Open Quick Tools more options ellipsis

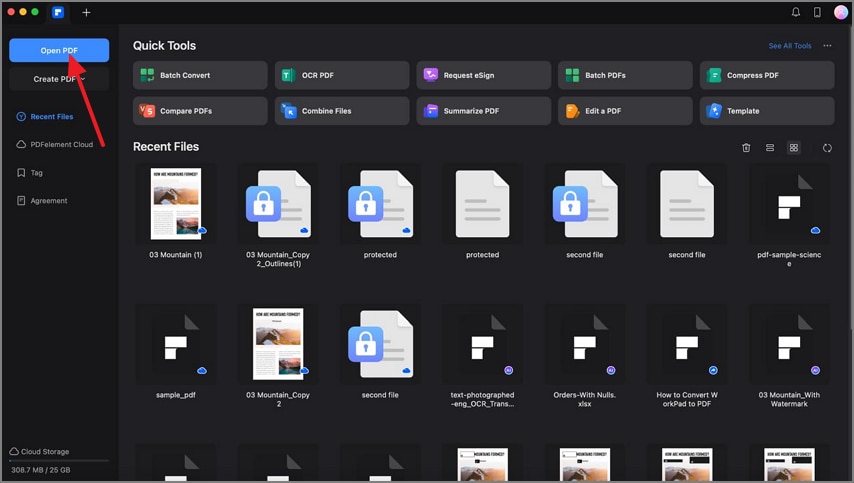(x=827, y=46)
